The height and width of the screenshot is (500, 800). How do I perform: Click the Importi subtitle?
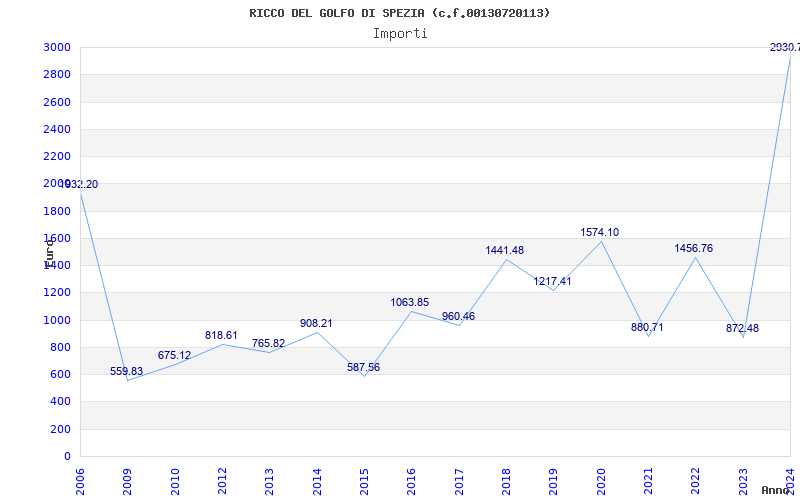tap(400, 34)
